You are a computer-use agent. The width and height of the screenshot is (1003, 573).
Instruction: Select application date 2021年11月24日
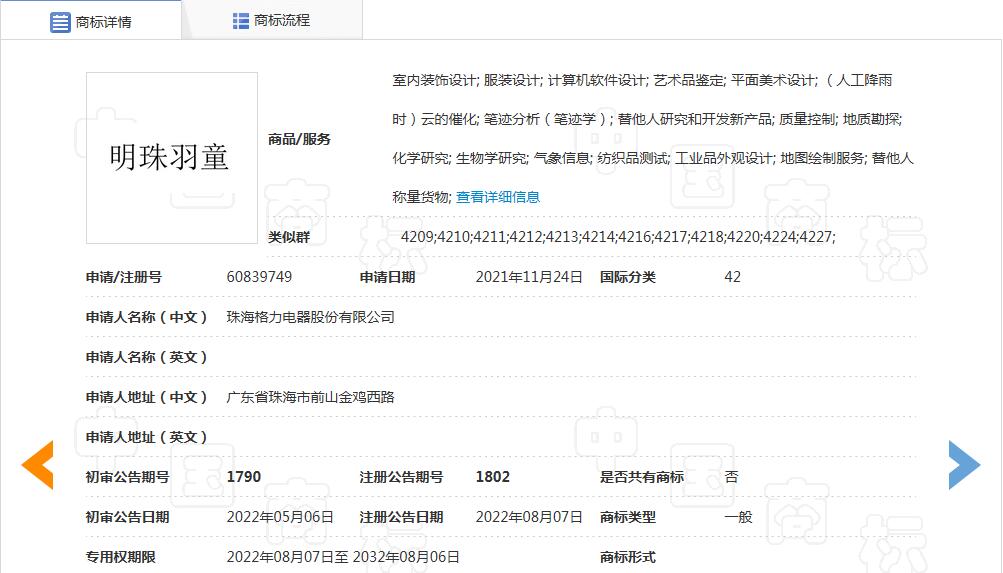coord(529,277)
